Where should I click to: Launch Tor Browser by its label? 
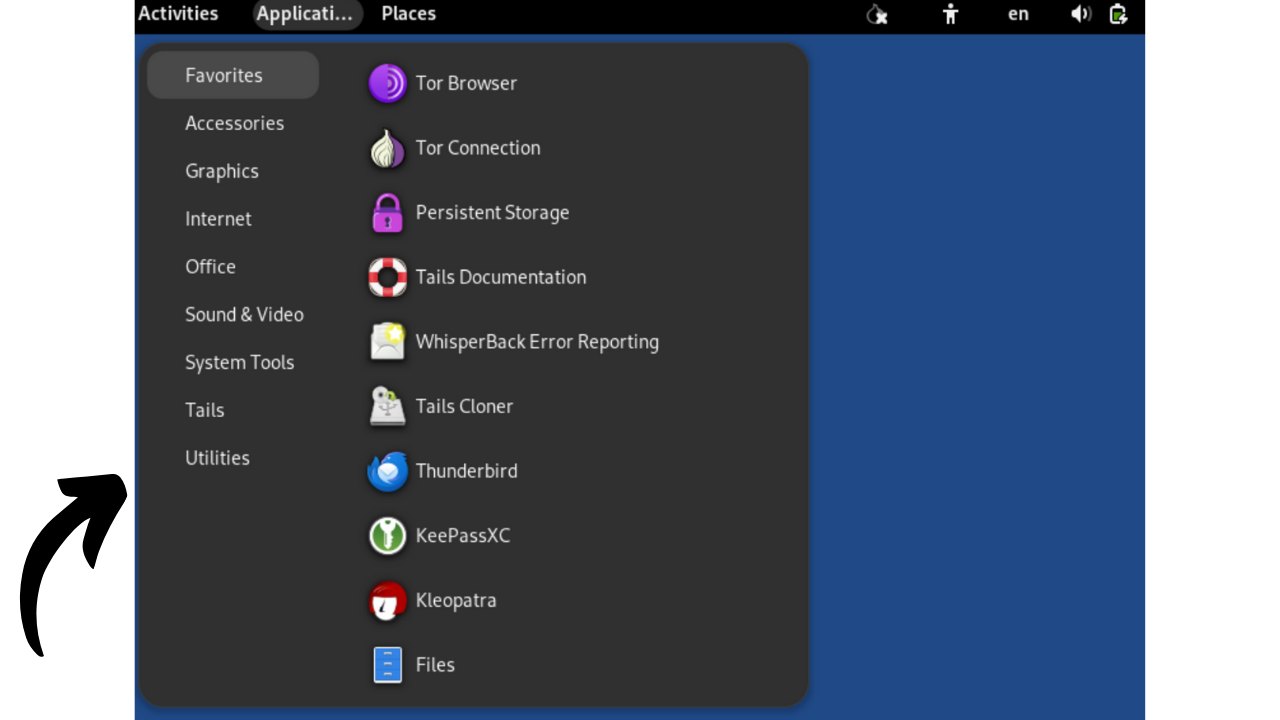pos(466,84)
